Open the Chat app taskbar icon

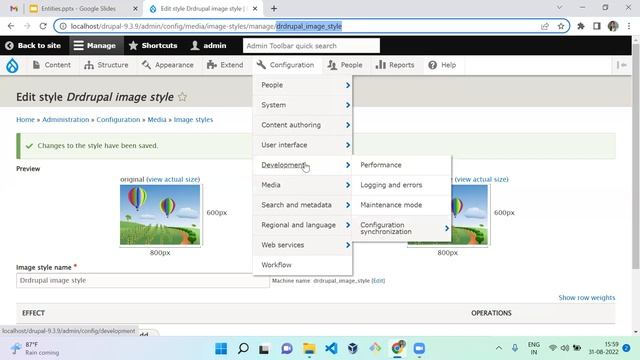click(287, 348)
